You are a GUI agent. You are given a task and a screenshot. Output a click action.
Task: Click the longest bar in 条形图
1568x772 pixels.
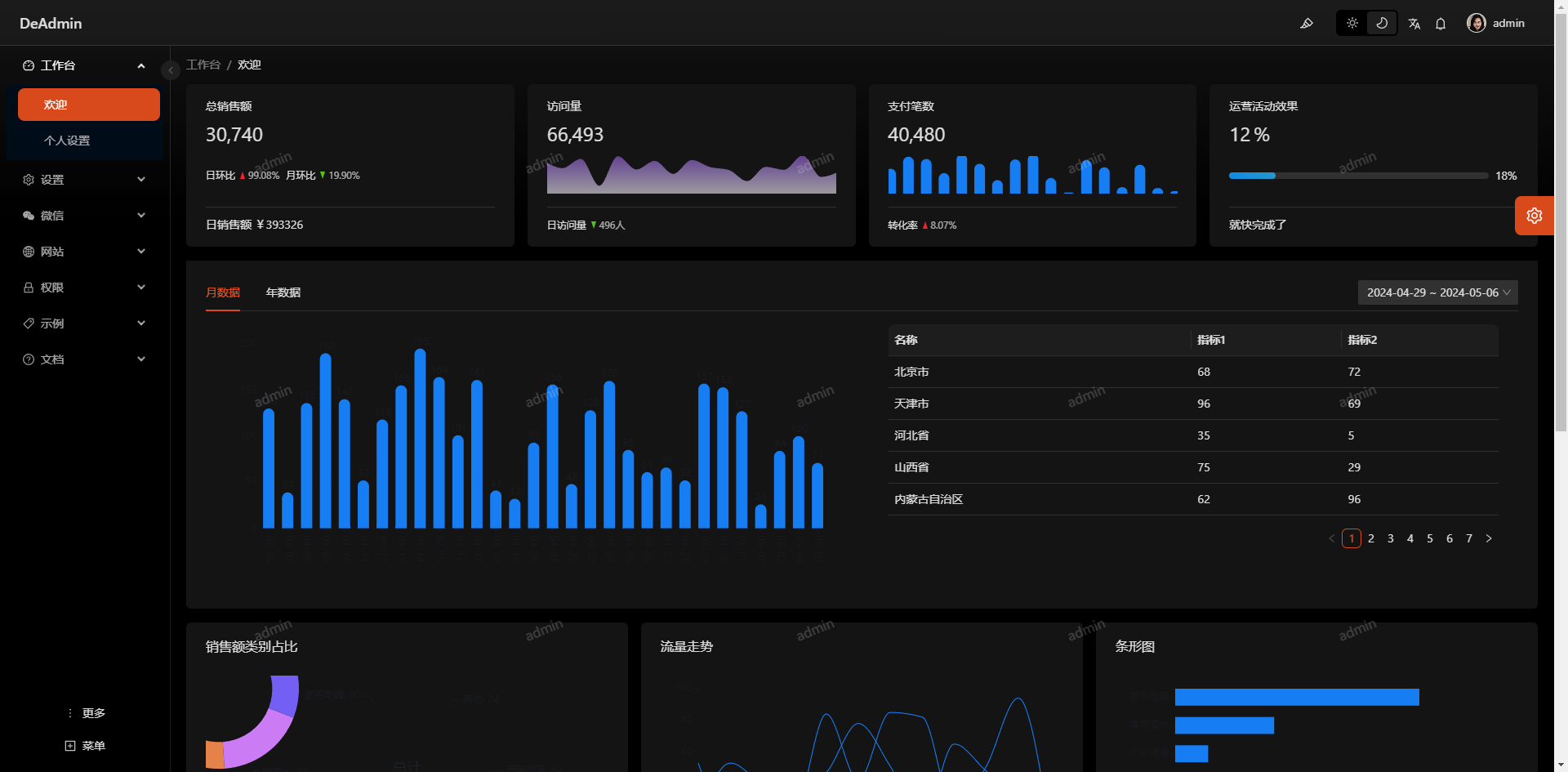click(x=1297, y=697)
